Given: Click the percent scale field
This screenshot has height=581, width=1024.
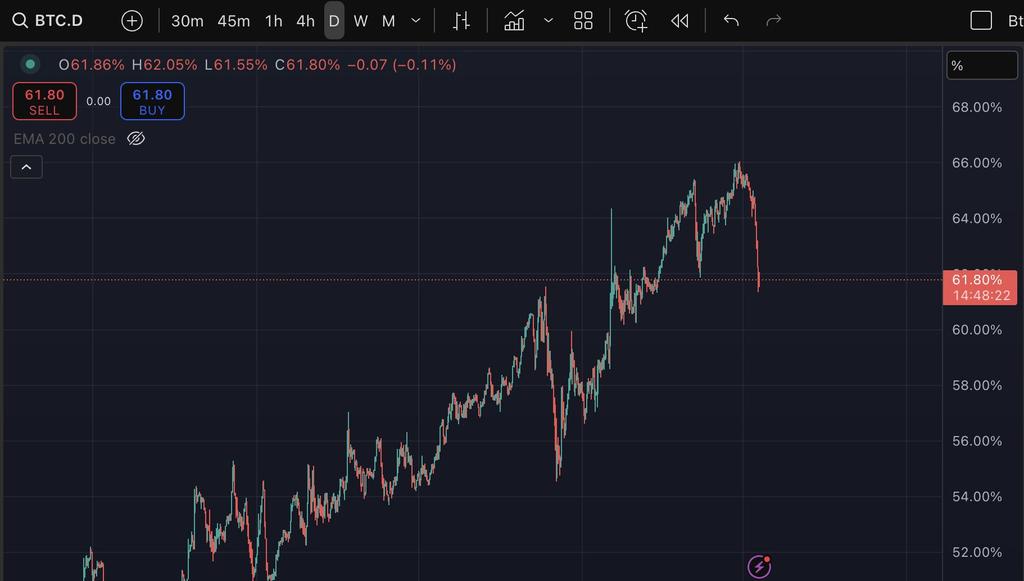Looking at the screenshot, I should coord(982,65).
